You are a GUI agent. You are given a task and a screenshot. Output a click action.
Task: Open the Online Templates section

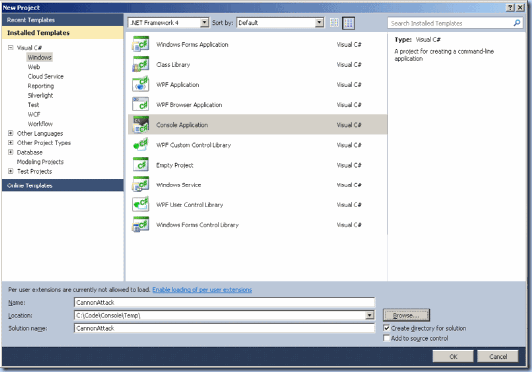click(62, 185)
